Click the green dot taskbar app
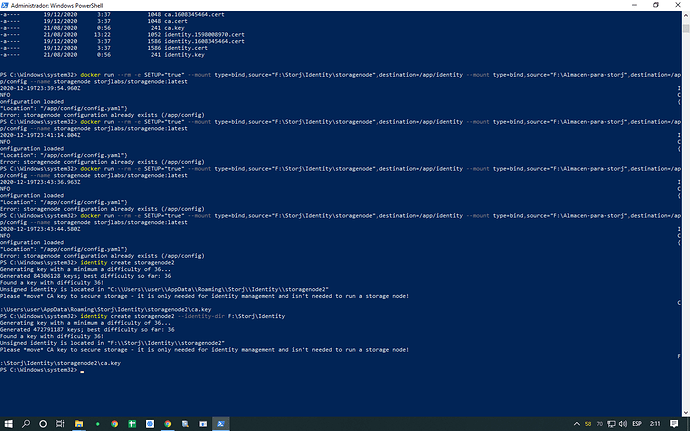The width and height of the screenshot is (690, 431). click(97, 423)
